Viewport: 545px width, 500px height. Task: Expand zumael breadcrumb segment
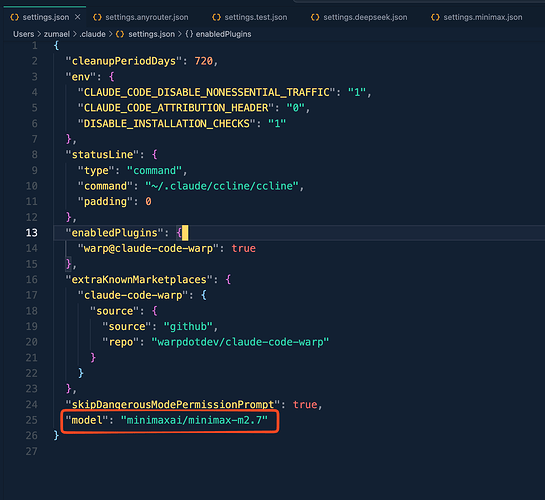[x=57, y=34]
